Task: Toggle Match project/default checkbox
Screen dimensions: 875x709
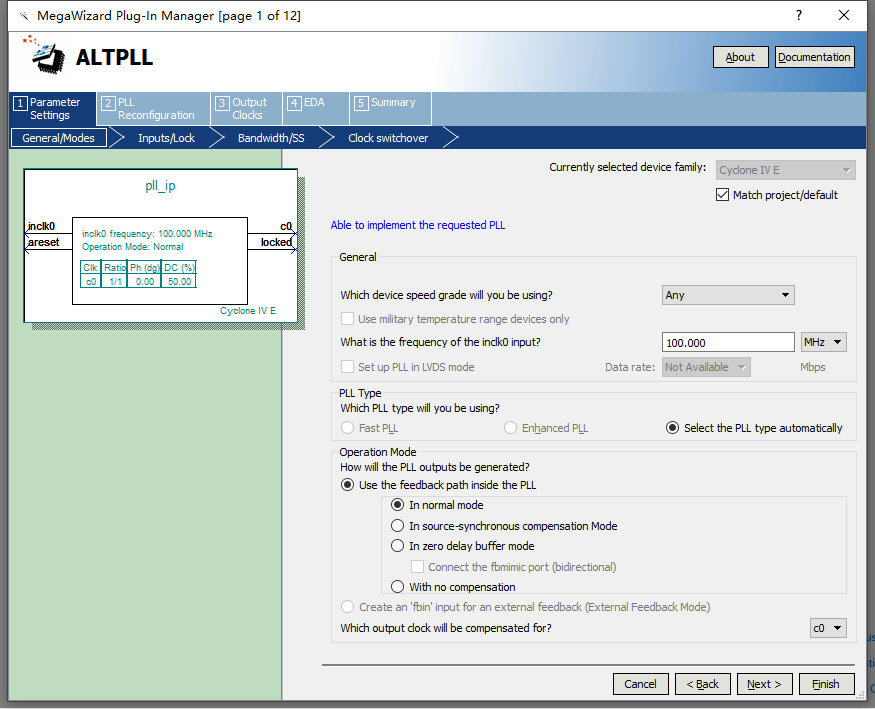Action: tap(722, 195)
